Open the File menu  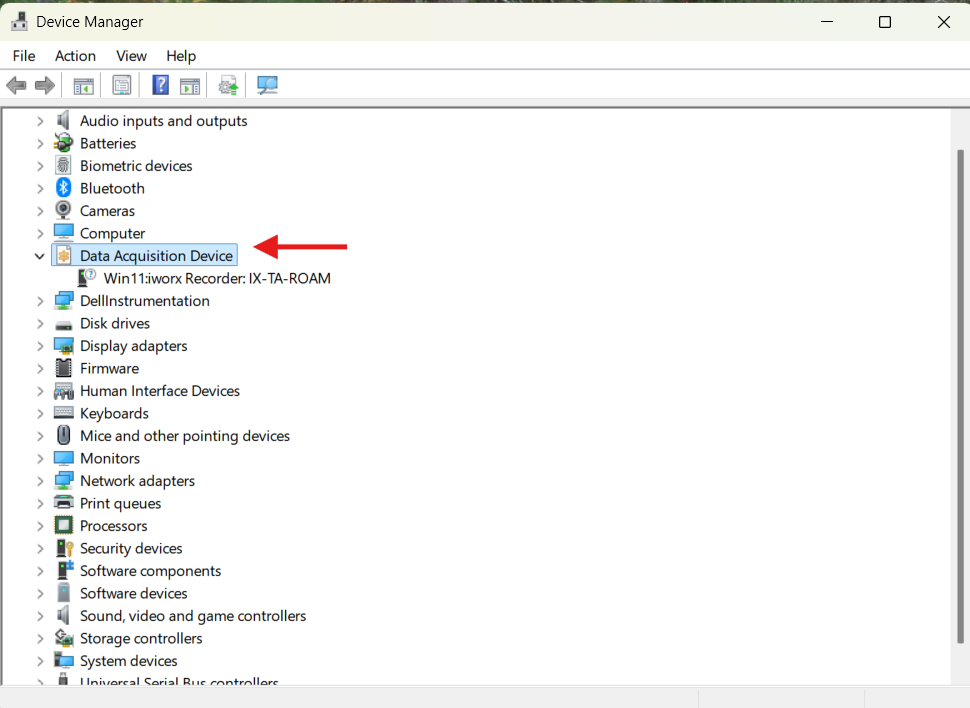coord(24,56)
